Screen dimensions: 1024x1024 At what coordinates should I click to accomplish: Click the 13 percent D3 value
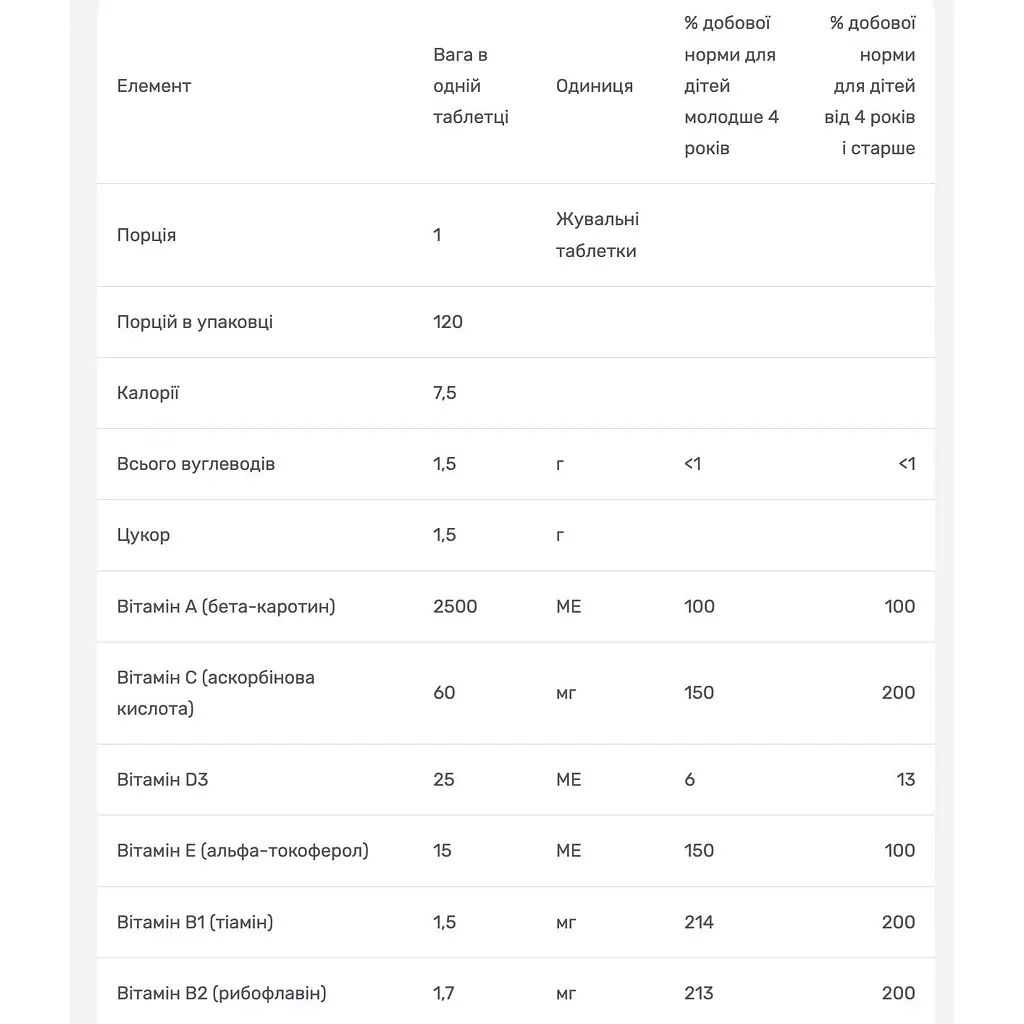point(905,780)
